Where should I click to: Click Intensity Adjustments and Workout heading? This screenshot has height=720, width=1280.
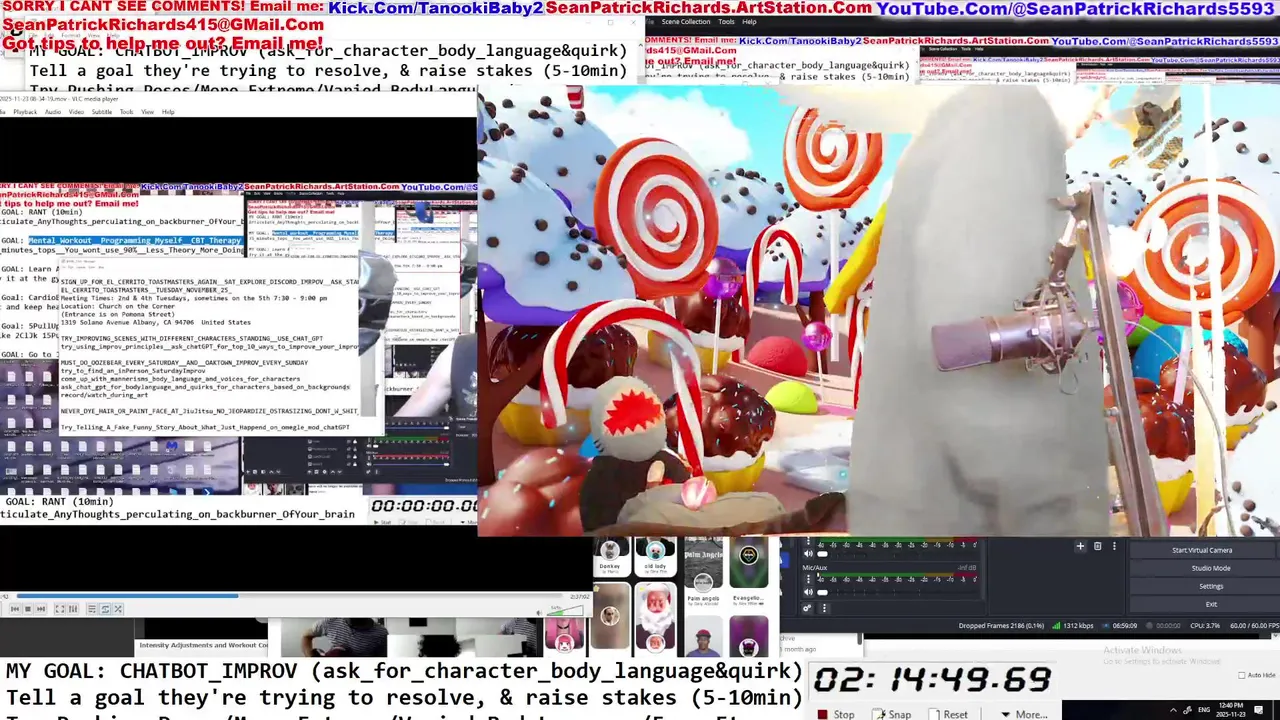click(204, 645)
